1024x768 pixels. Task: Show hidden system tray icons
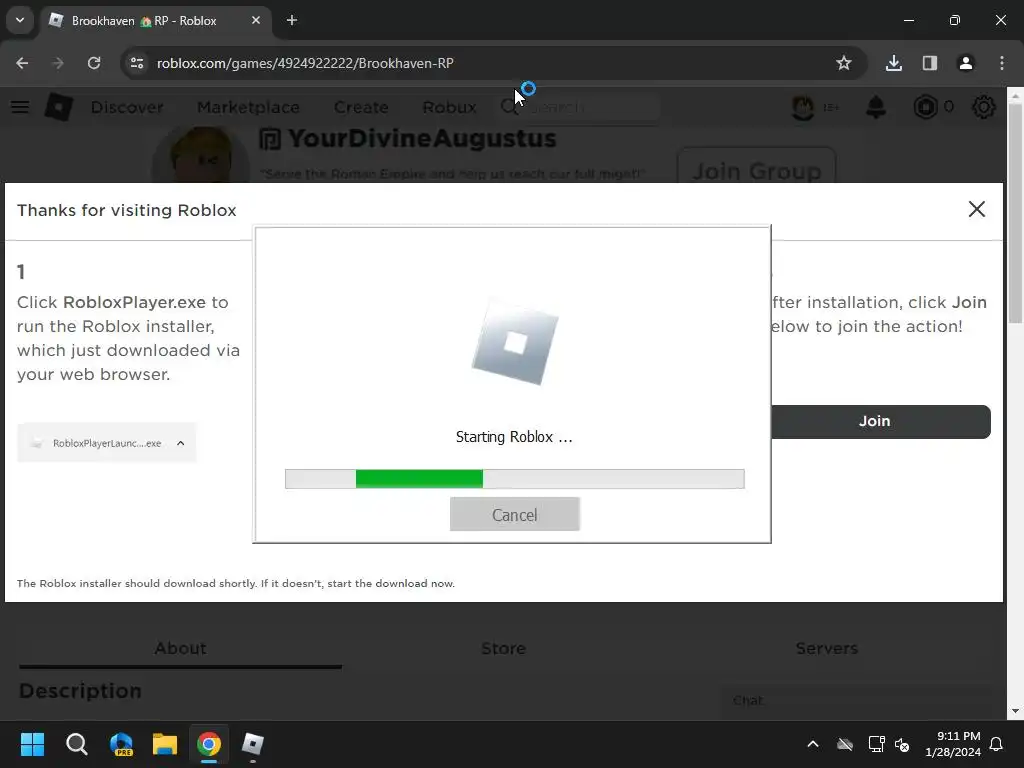pyautogui.click(x=813, y=744)
